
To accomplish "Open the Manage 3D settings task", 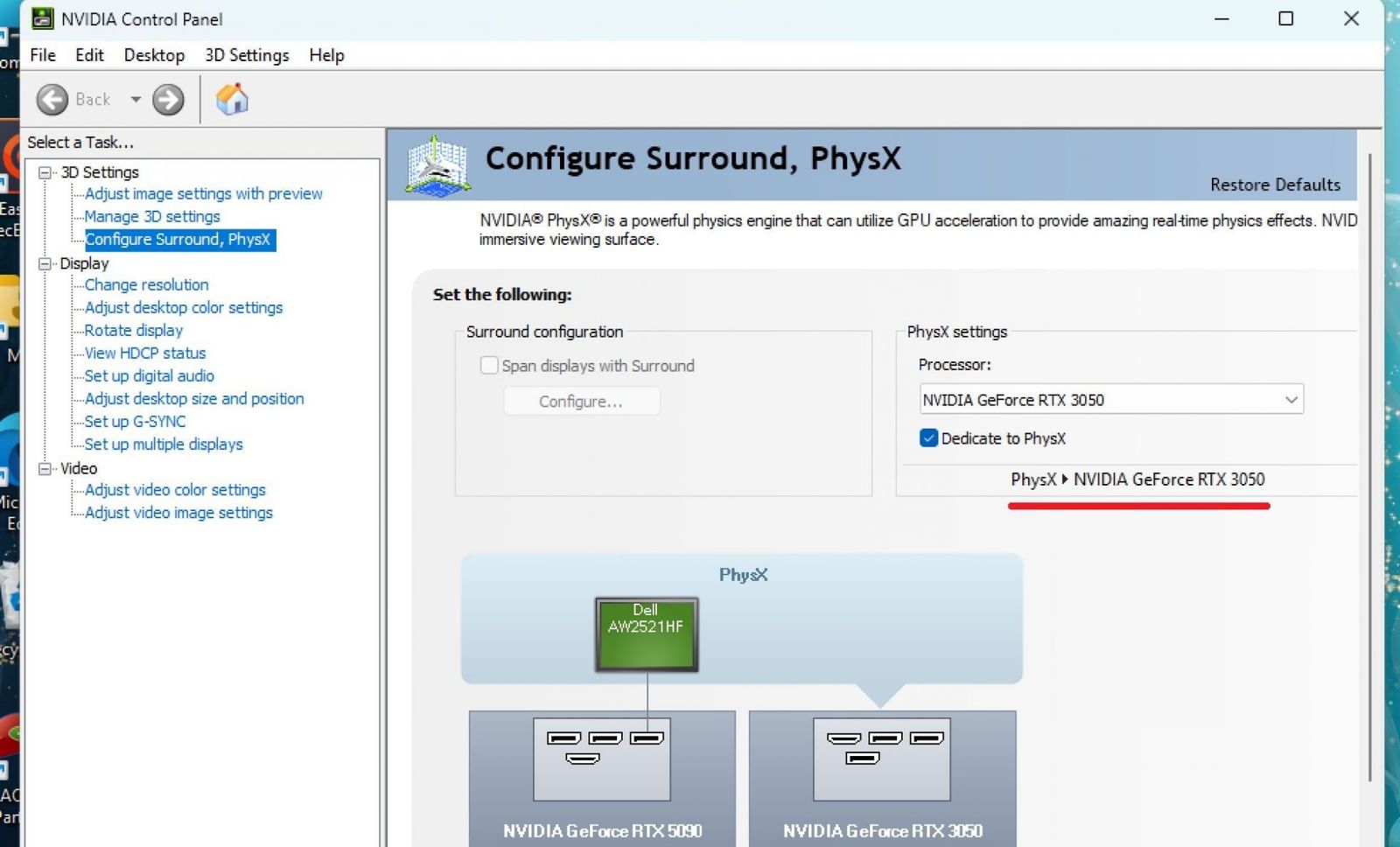I will coord(152,216).
